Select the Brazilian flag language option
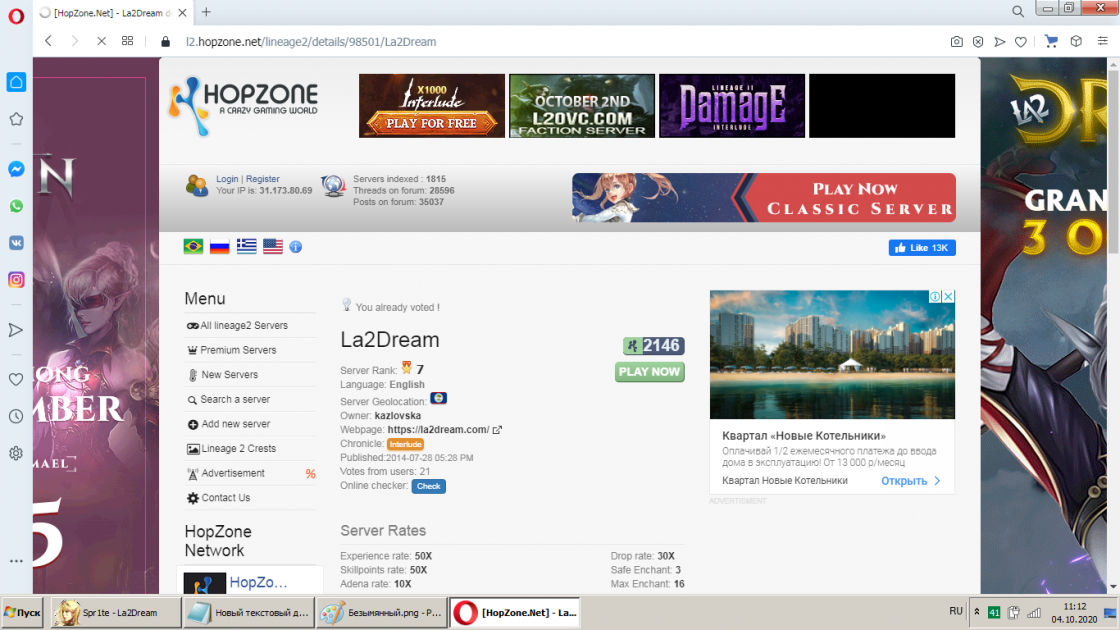1120x630 pixels. coord(193,247)
